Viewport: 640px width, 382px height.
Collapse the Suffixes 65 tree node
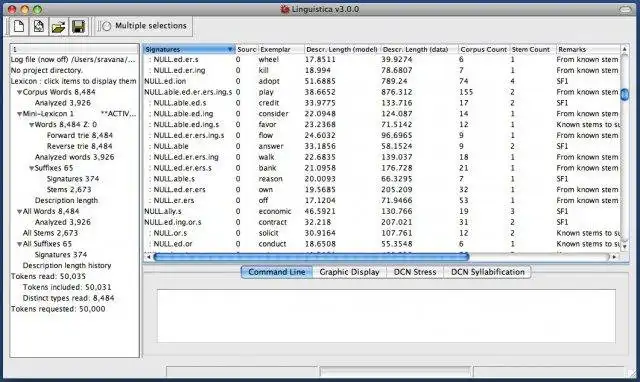click(31, 168)
